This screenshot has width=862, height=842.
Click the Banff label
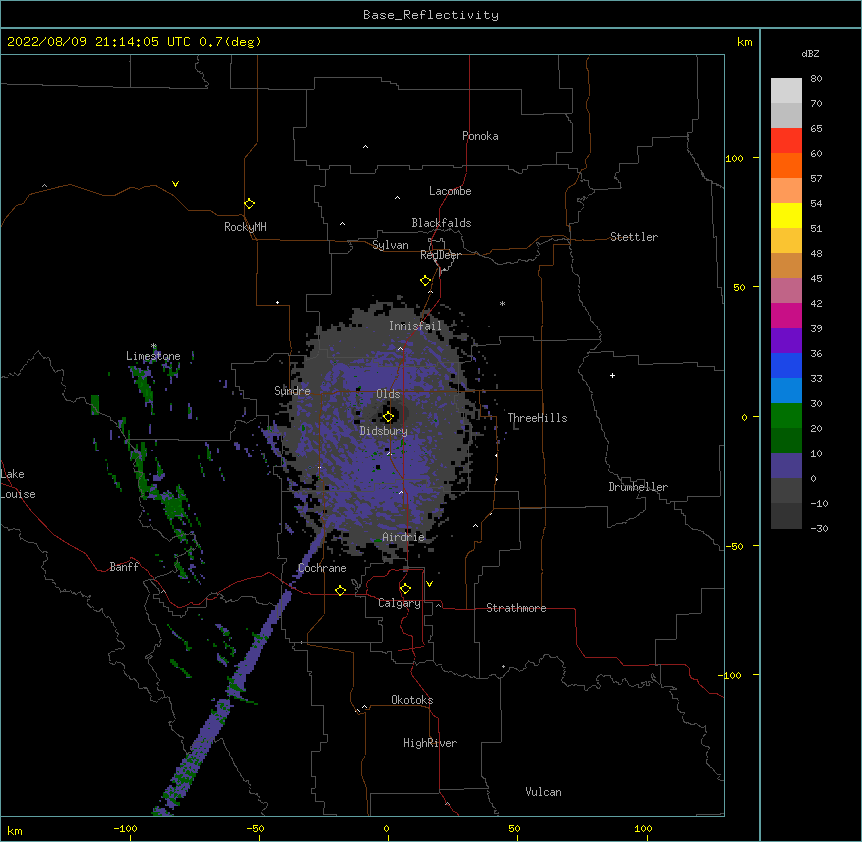pyautogui.click(x=124, y=567)
